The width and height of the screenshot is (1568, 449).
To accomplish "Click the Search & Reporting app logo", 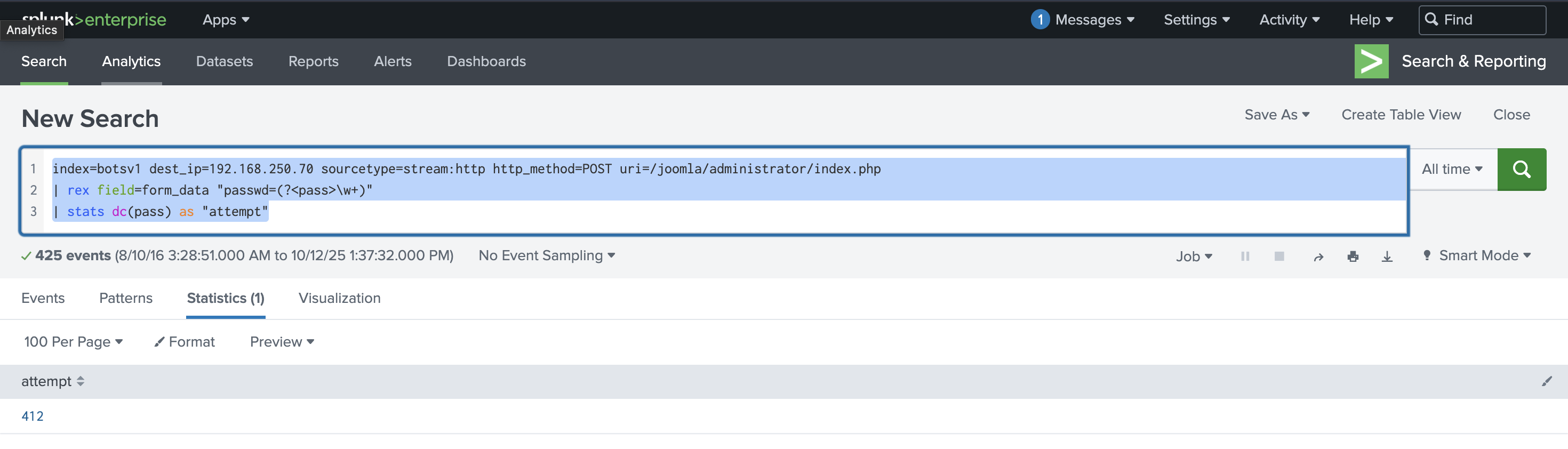I will point(1371,61).
